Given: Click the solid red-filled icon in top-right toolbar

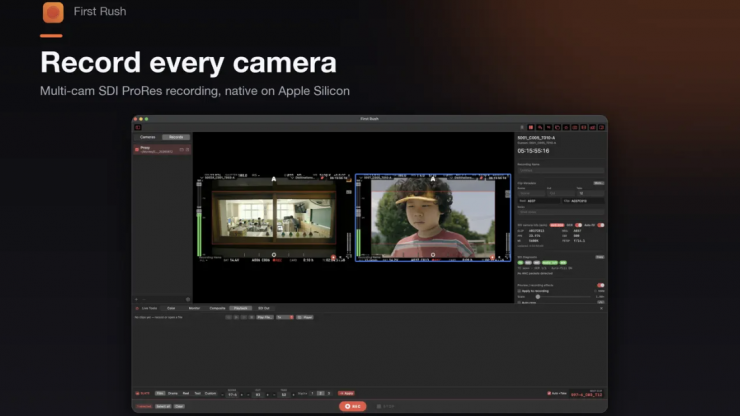Looking at the screenshot, I should click(x=531, y=127).
